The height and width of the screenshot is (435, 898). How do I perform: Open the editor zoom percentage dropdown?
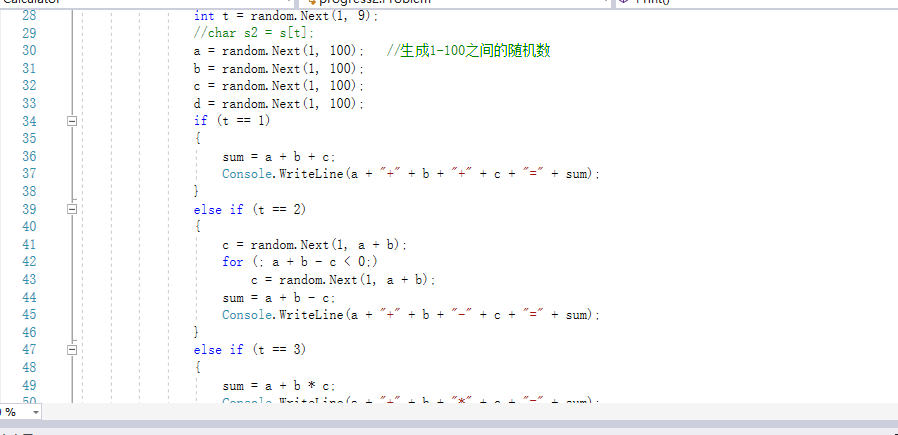pos(36,412)
